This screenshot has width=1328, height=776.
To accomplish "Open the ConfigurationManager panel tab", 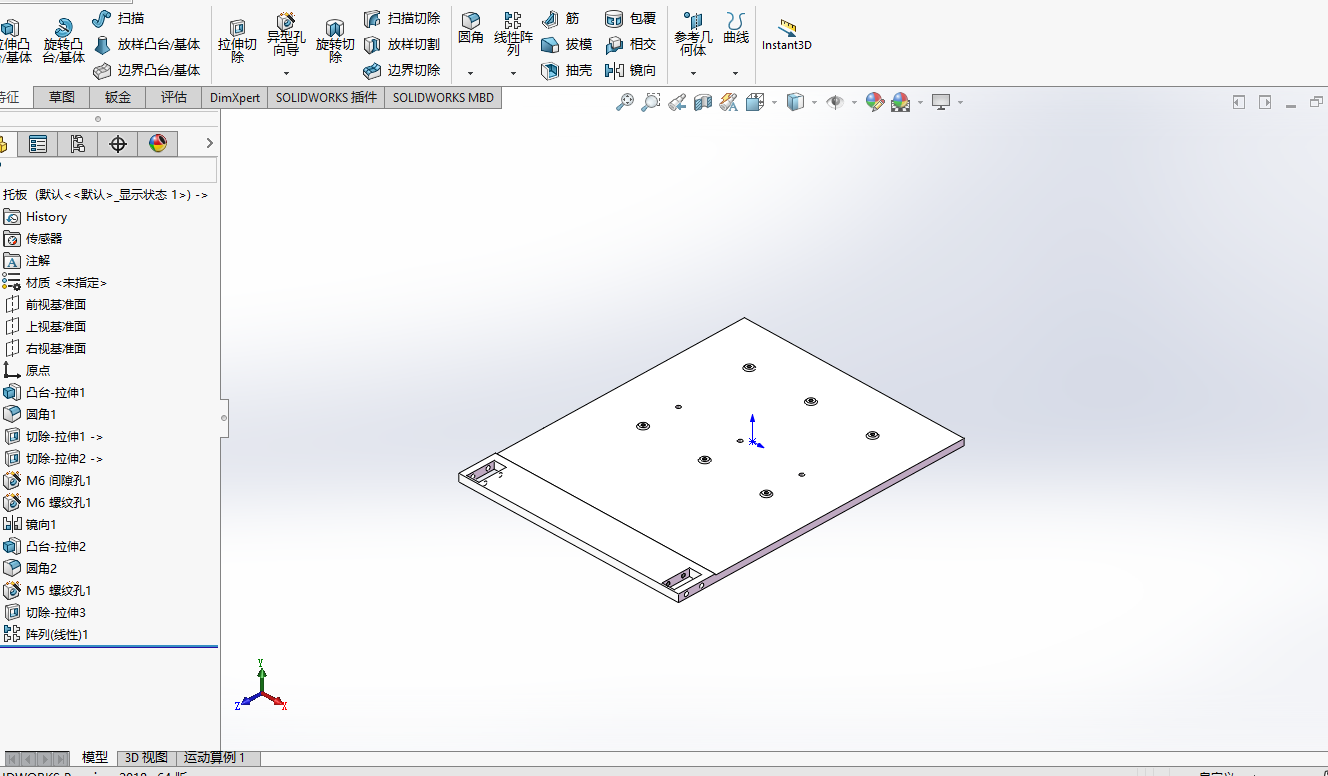I will click(x=78, y=144).
